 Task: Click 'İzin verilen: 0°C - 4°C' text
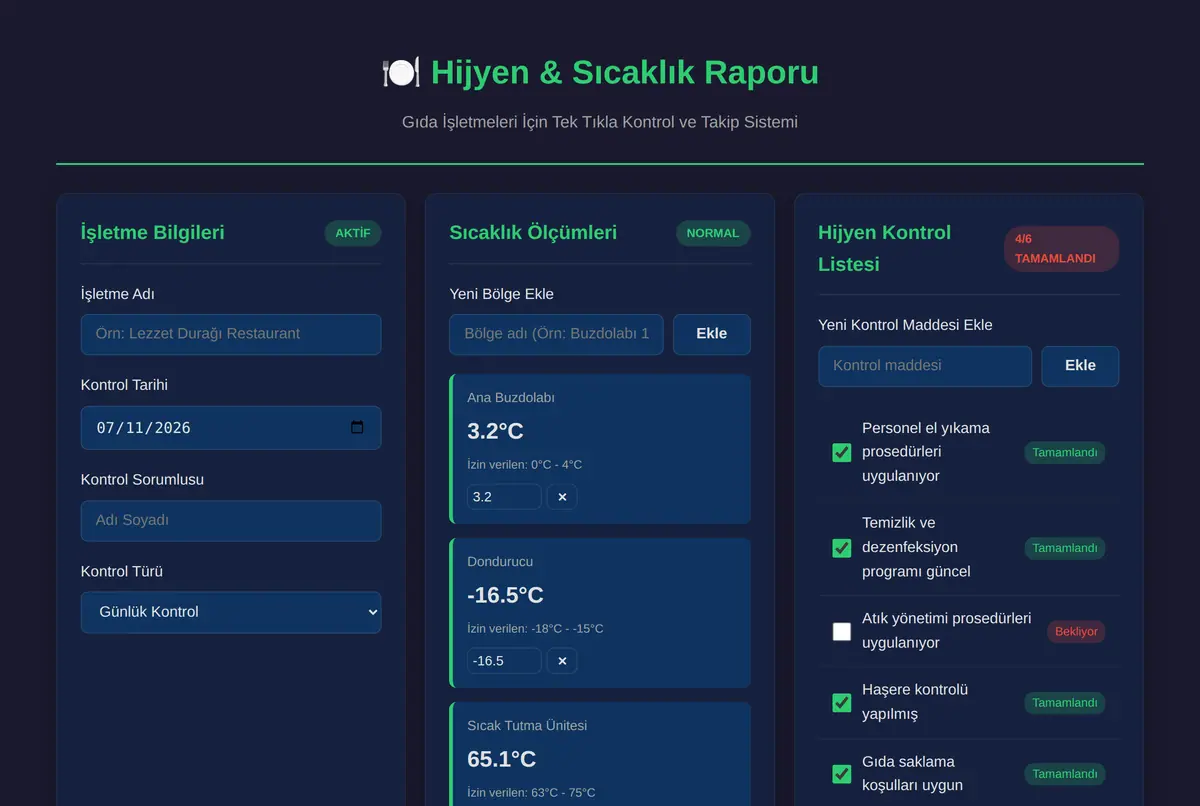click(524, 465)
